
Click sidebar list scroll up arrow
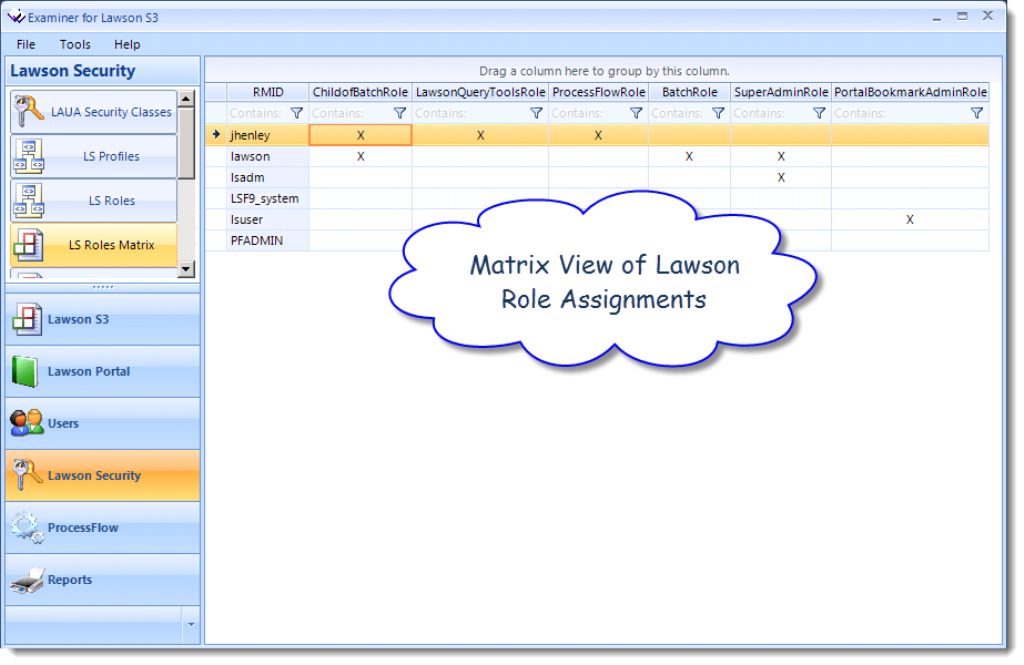186,99
